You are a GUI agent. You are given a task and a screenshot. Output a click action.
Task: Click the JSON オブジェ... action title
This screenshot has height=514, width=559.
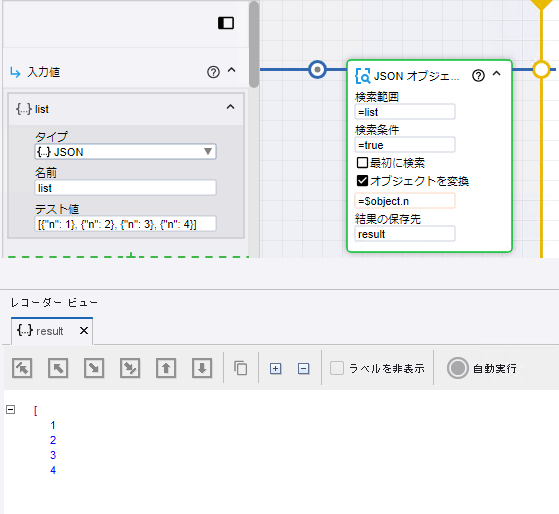point(416,76)
